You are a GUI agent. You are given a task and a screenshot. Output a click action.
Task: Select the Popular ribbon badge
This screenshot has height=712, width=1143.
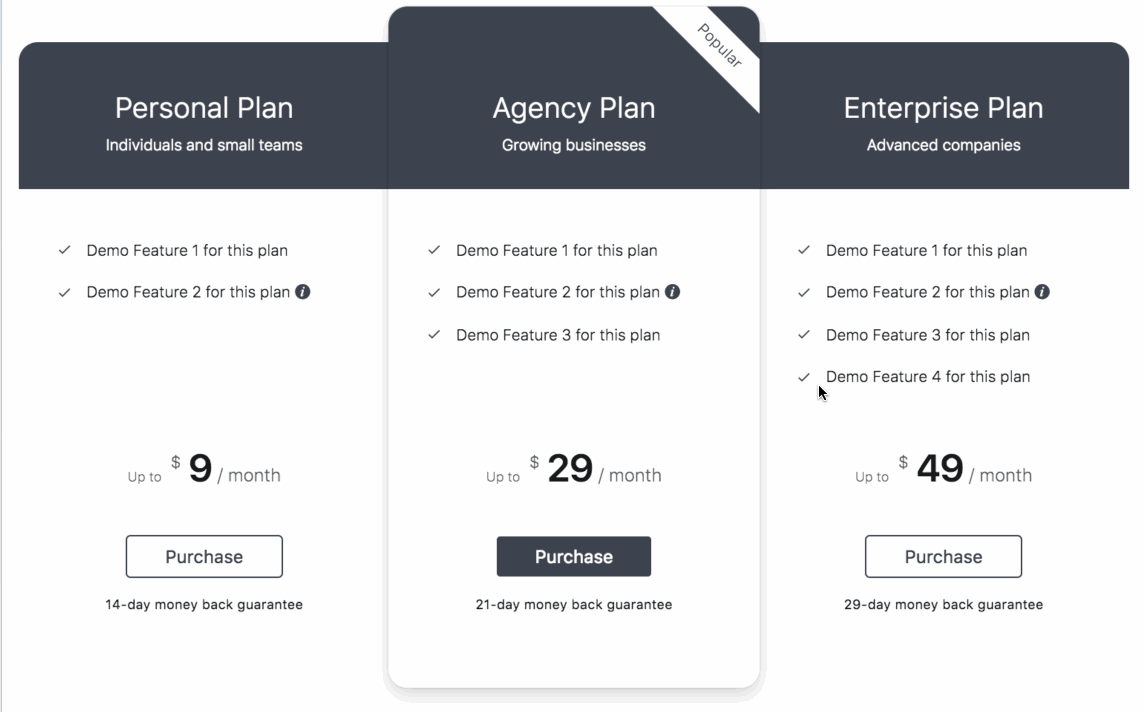(719, 45)
